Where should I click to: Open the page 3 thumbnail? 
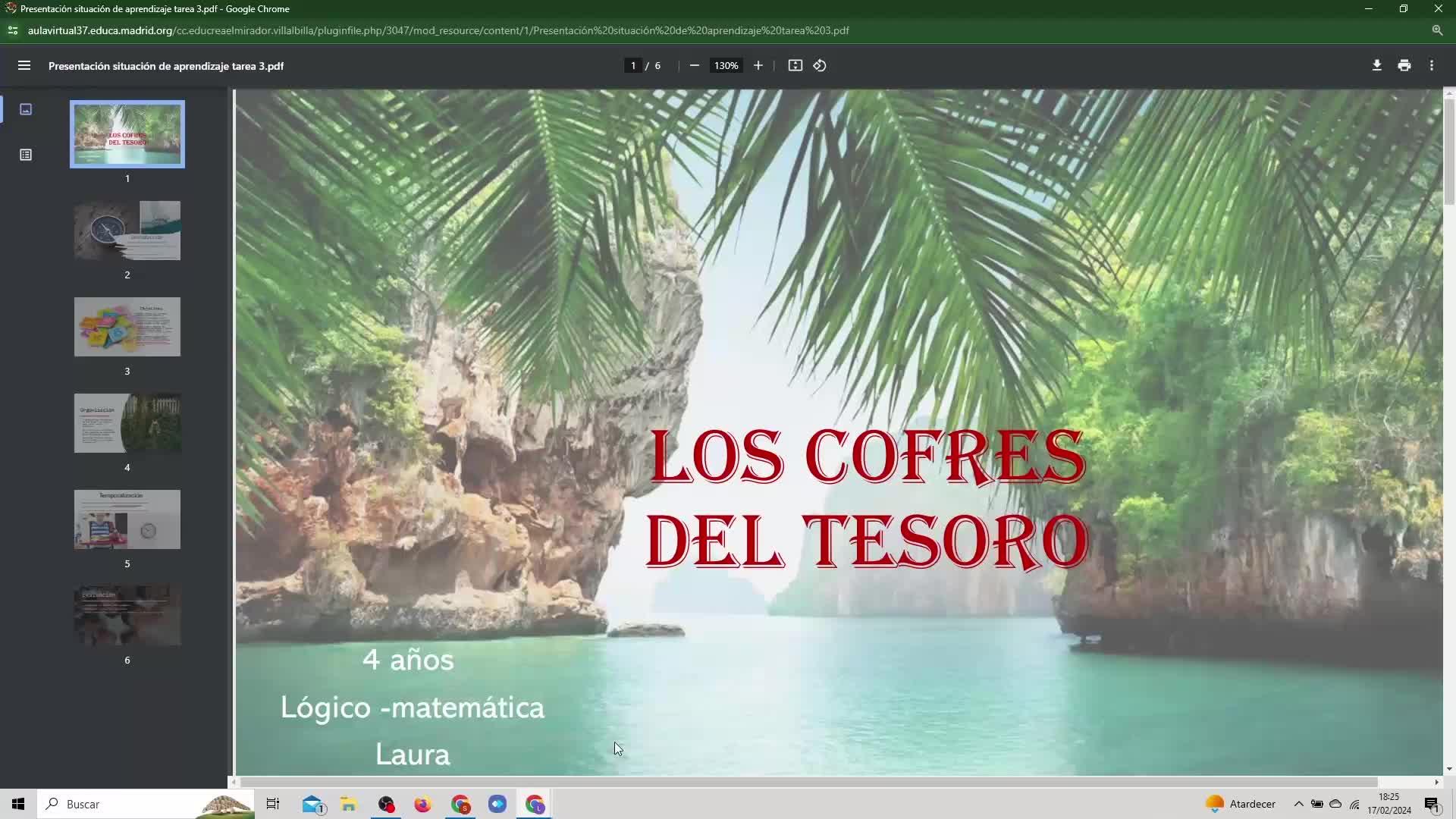click(127, 327)
